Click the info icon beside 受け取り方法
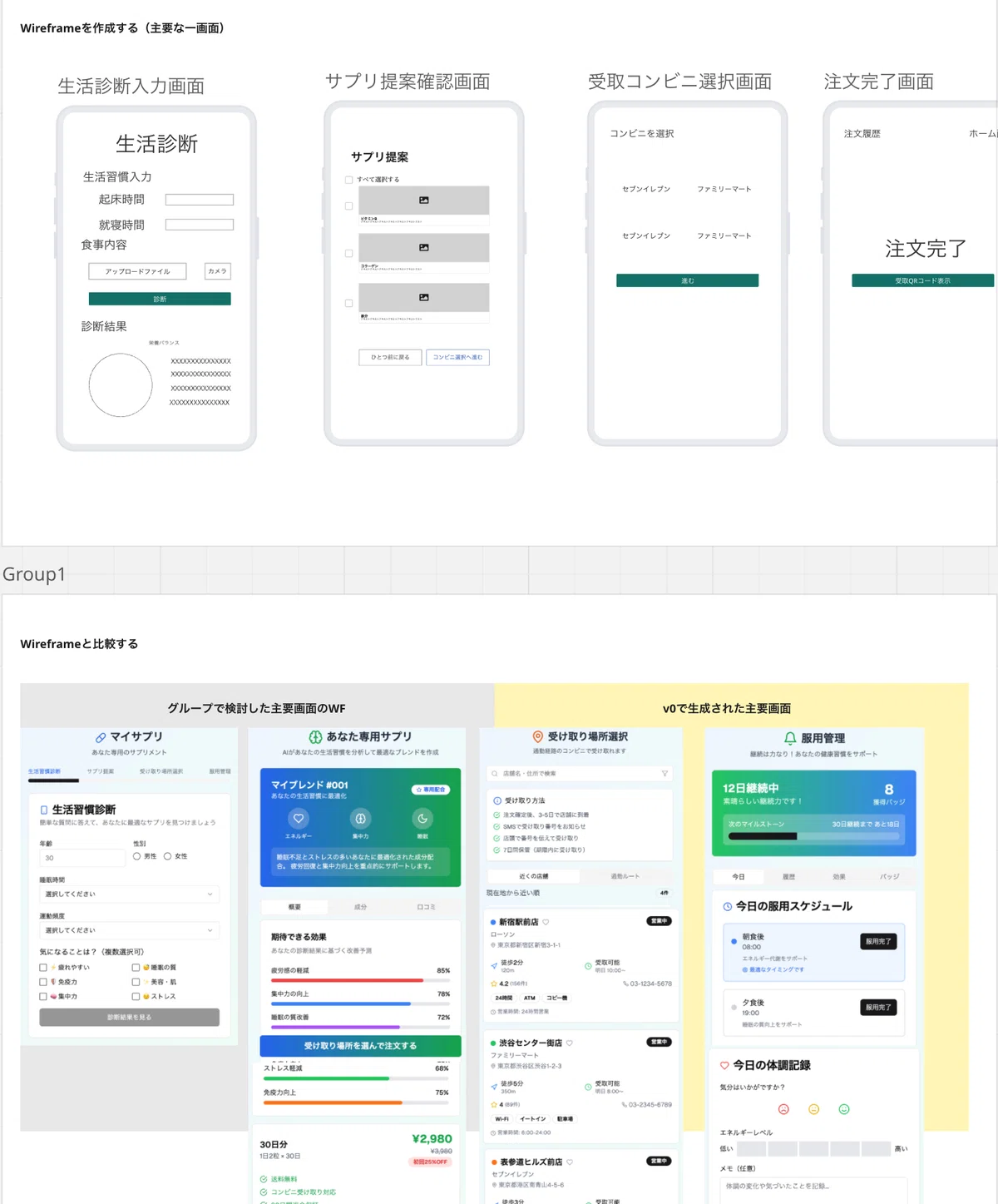The image size is (998, 1204). pos(497,800)
